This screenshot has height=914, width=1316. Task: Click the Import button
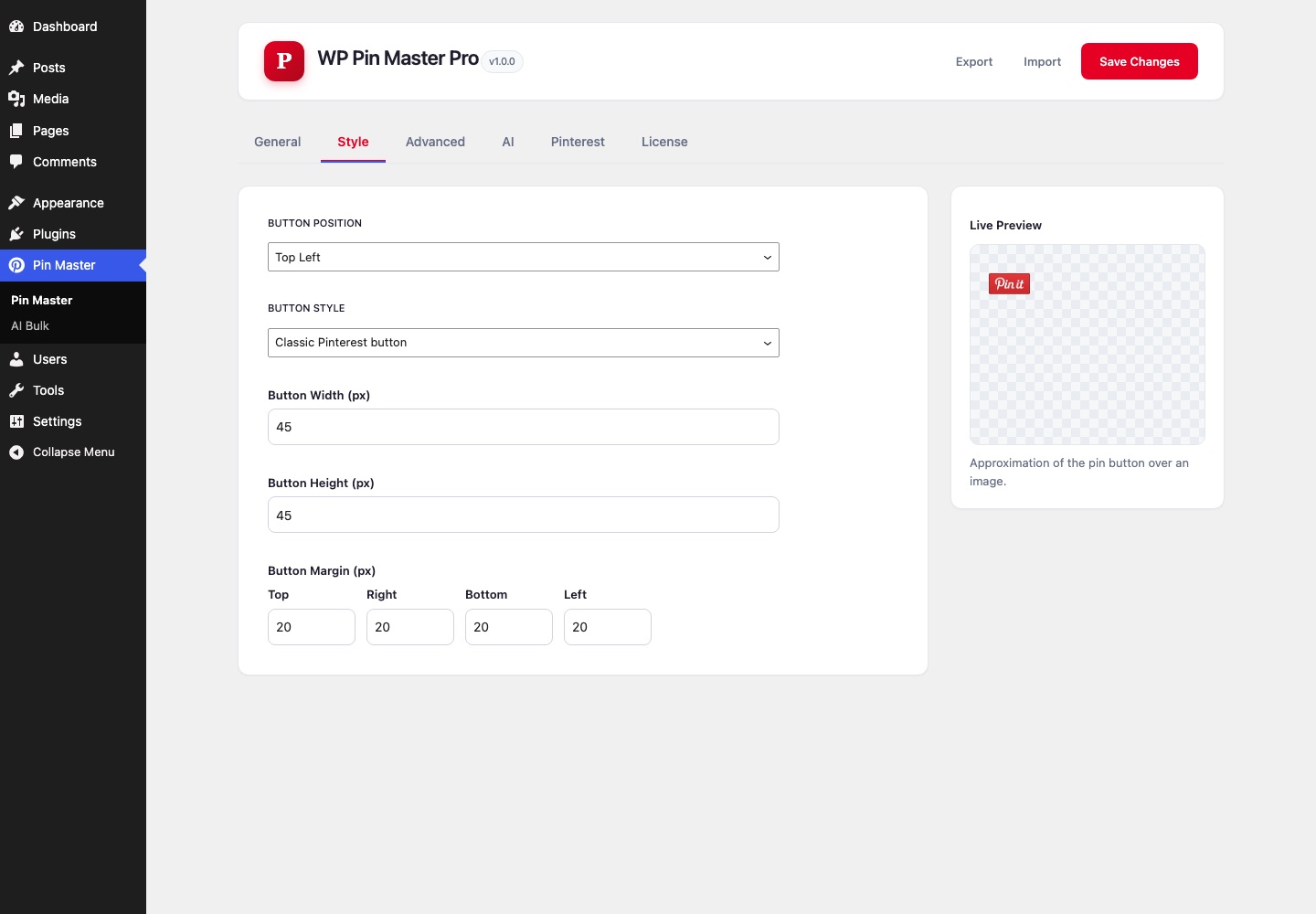click(x=1043, y=61)
